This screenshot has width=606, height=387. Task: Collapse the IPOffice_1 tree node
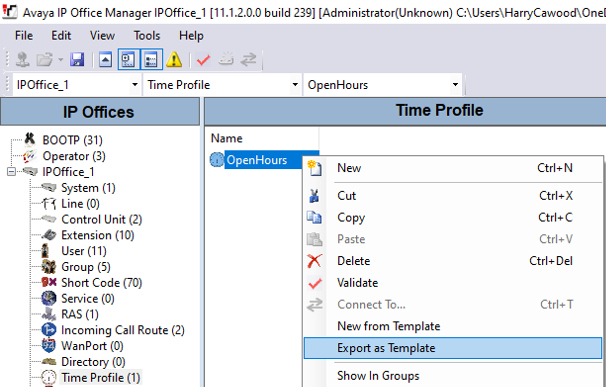coord(12,171)
